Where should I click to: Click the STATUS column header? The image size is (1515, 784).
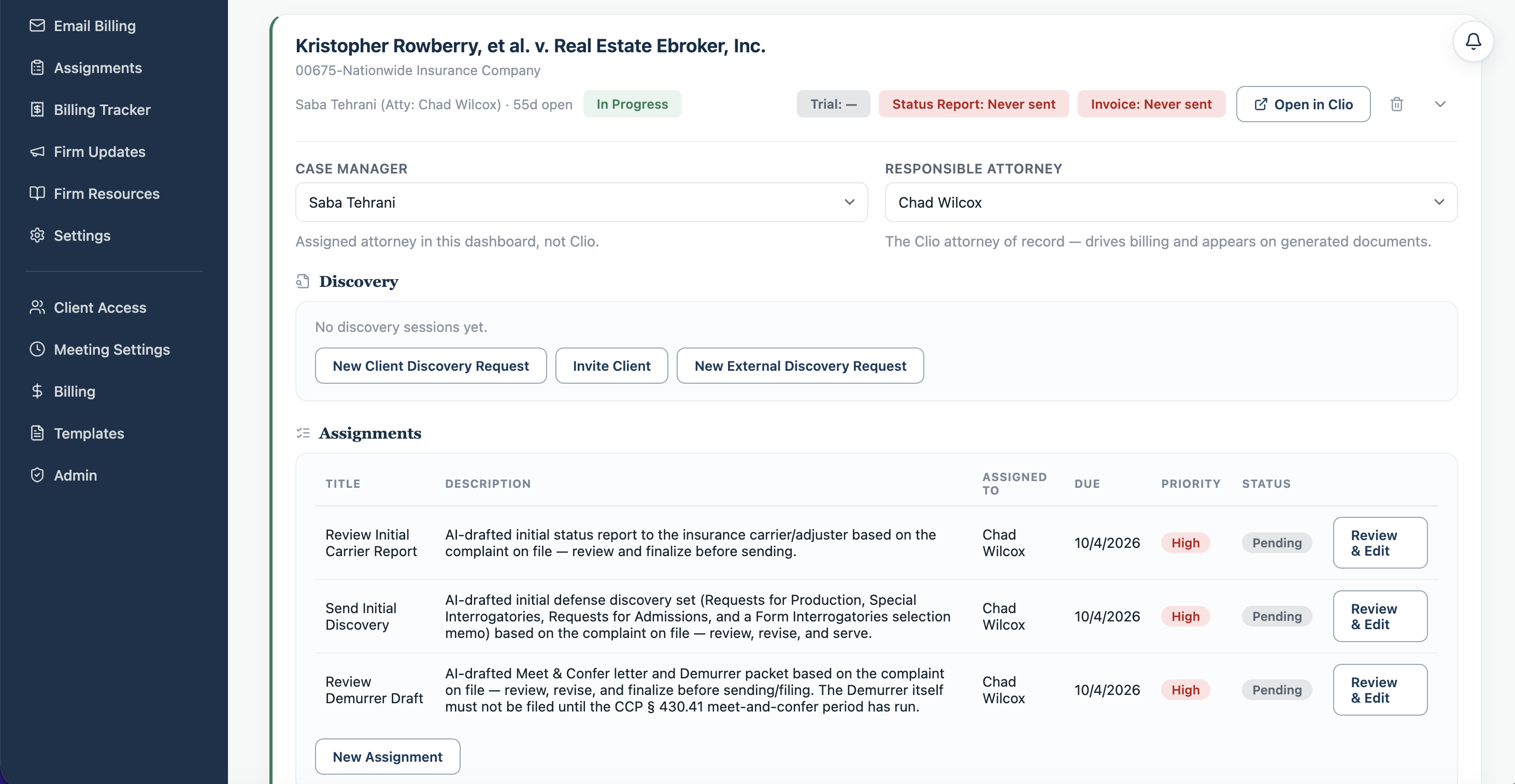pos(1266,483)
